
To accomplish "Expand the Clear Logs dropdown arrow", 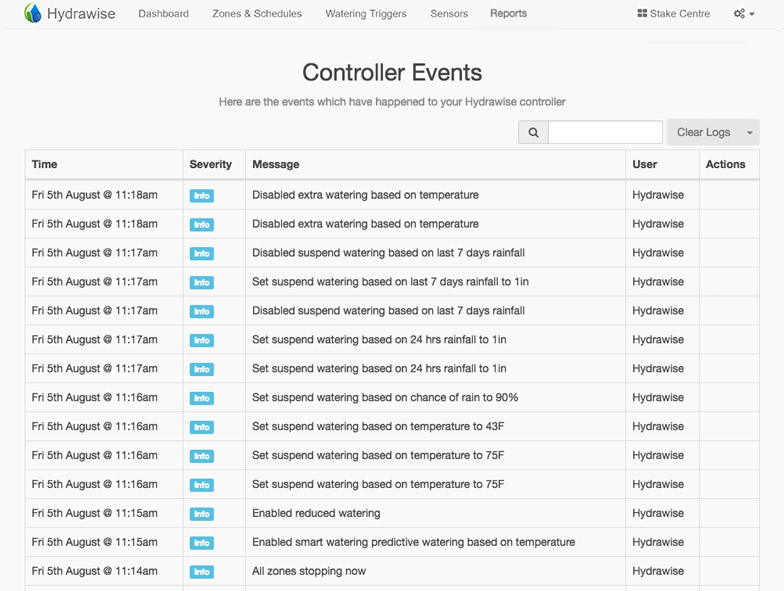I will 750,132.
